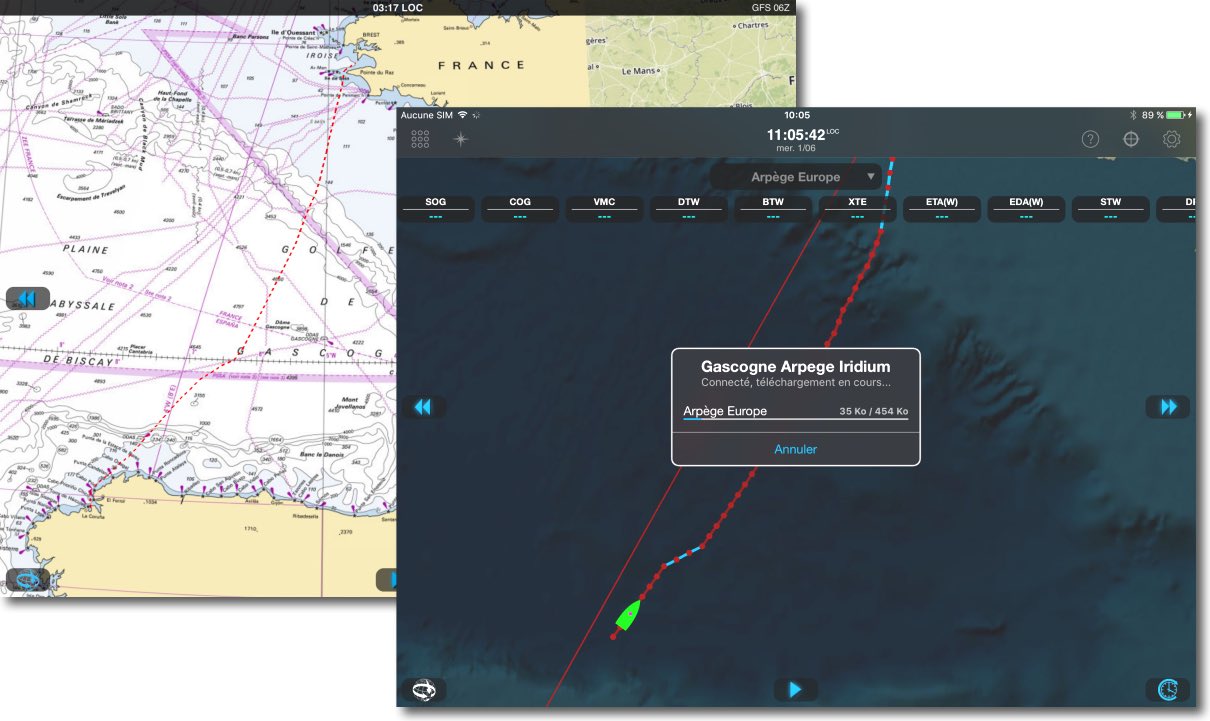
Task: Open the grid apps menu icon
Action: 420,139
